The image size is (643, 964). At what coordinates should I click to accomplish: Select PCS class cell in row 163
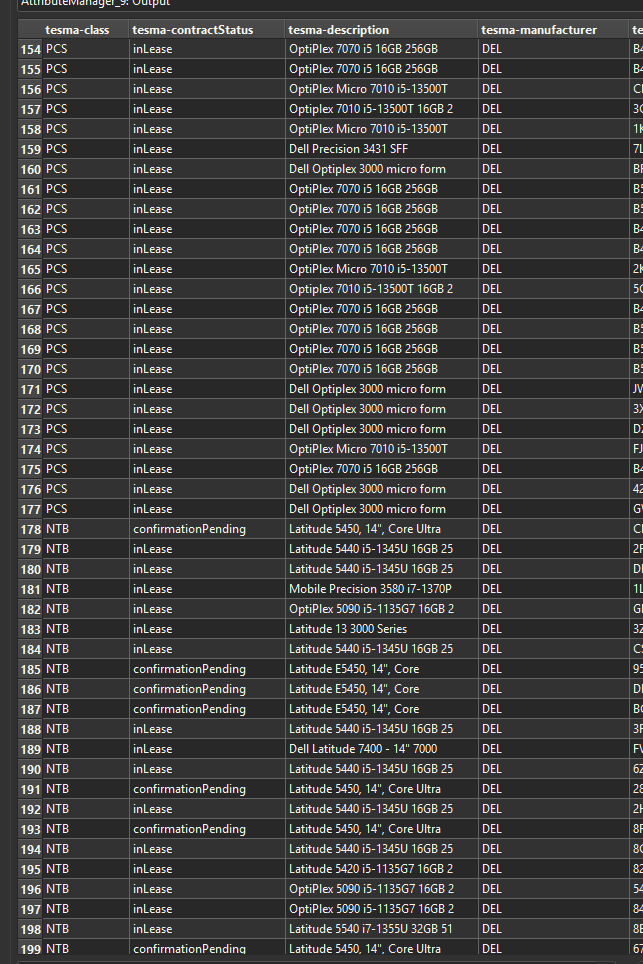[85, 229]
